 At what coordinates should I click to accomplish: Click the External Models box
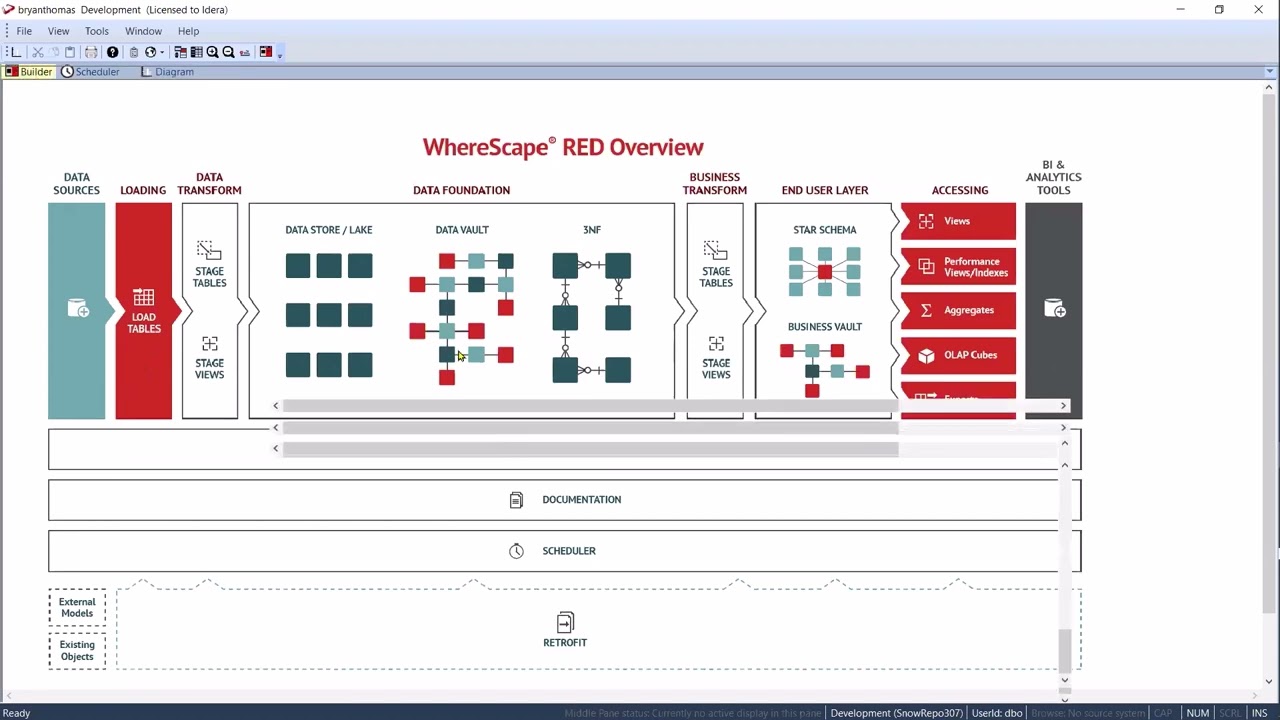[x=77, y=608]
